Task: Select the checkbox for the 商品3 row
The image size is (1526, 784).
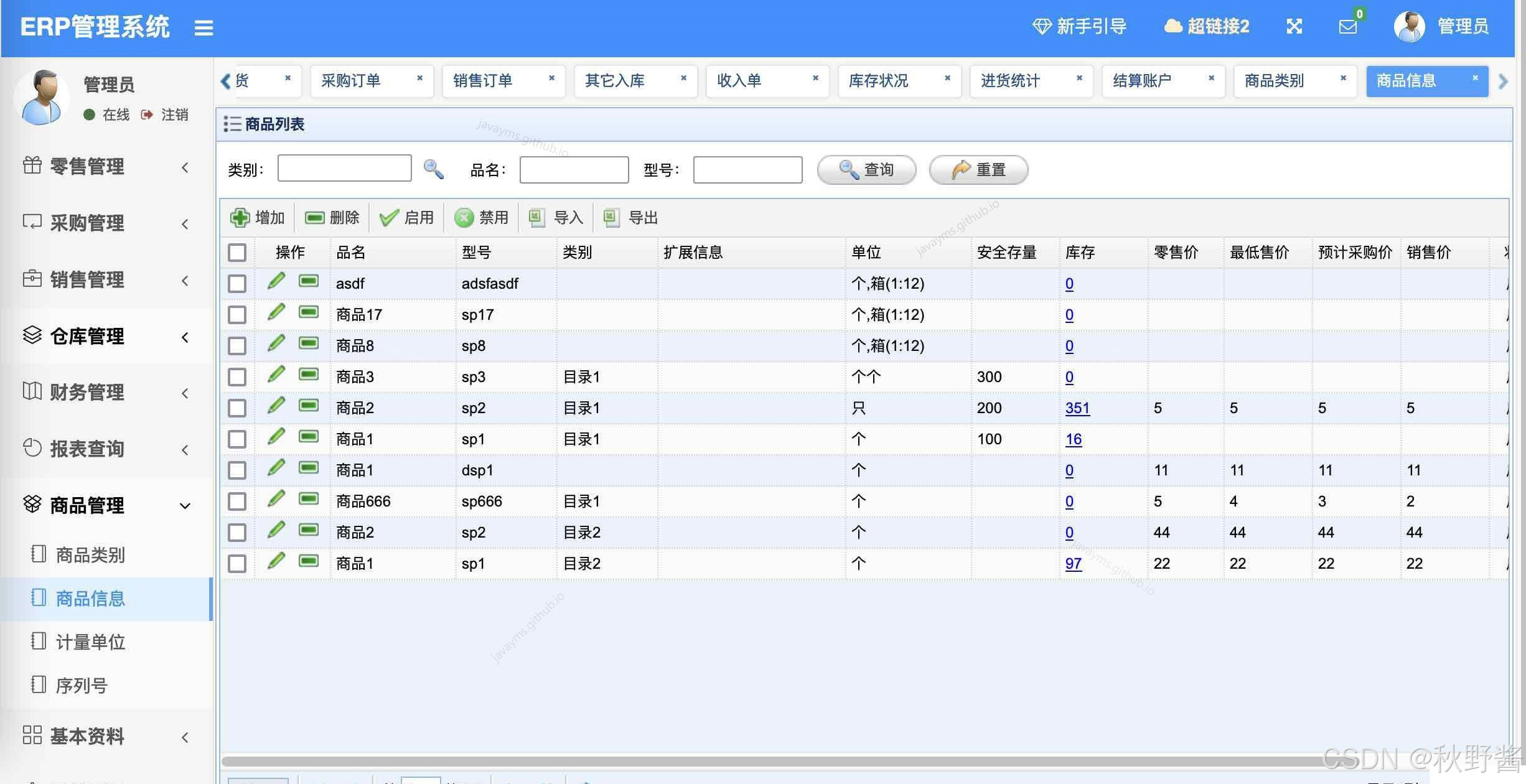Action: [237, 377]
